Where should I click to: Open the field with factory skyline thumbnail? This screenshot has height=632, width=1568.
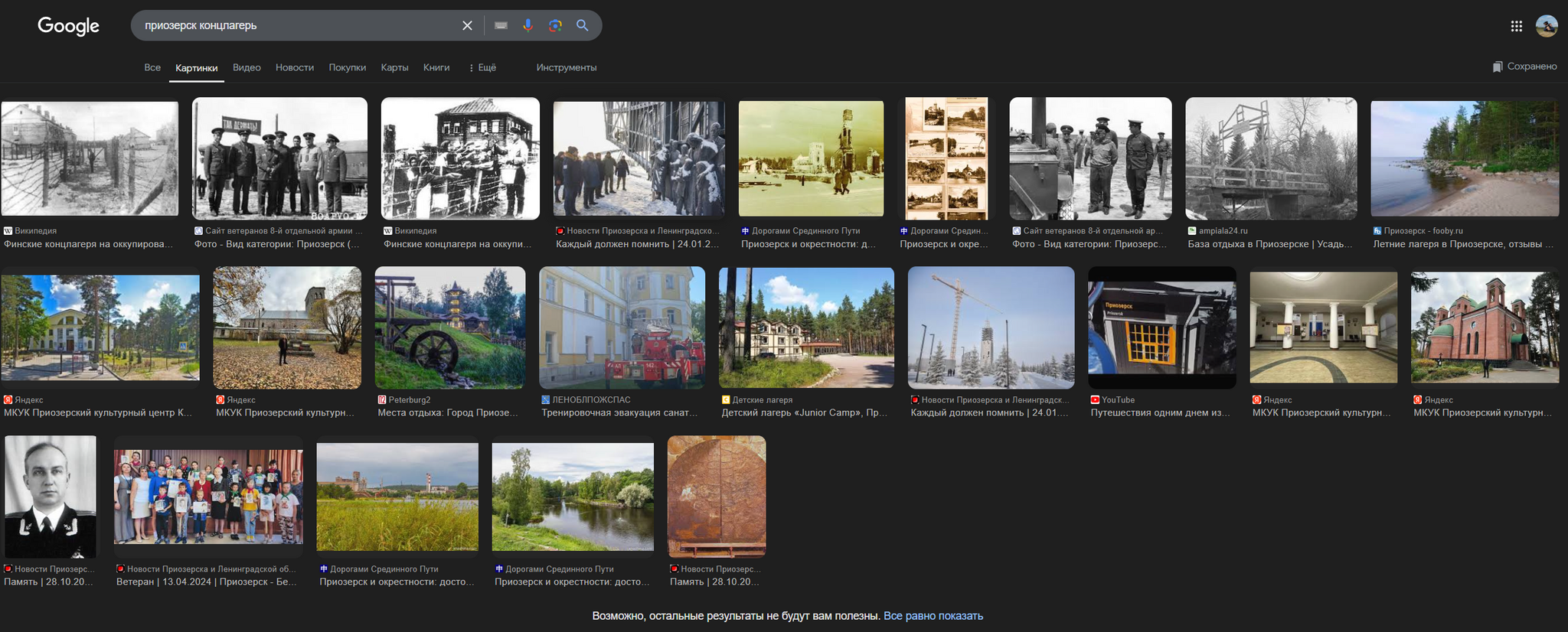coord(397,497)
